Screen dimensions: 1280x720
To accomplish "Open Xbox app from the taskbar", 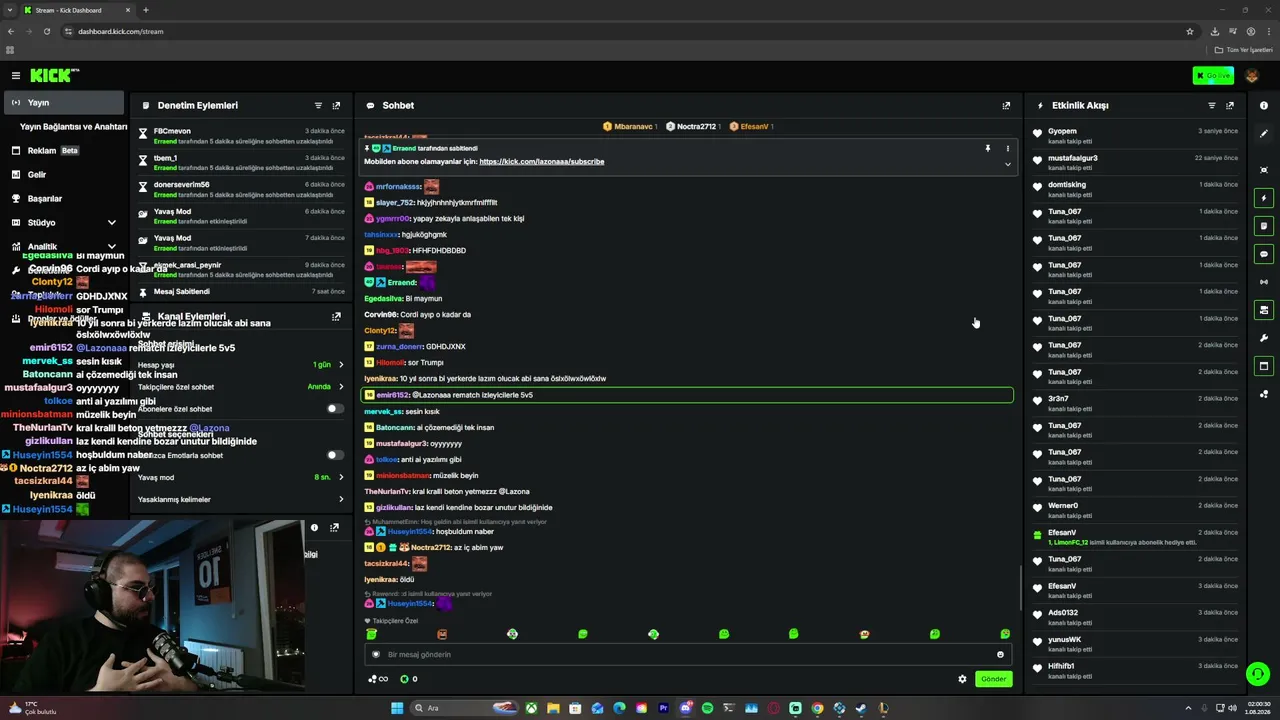I will coord(531,708).
